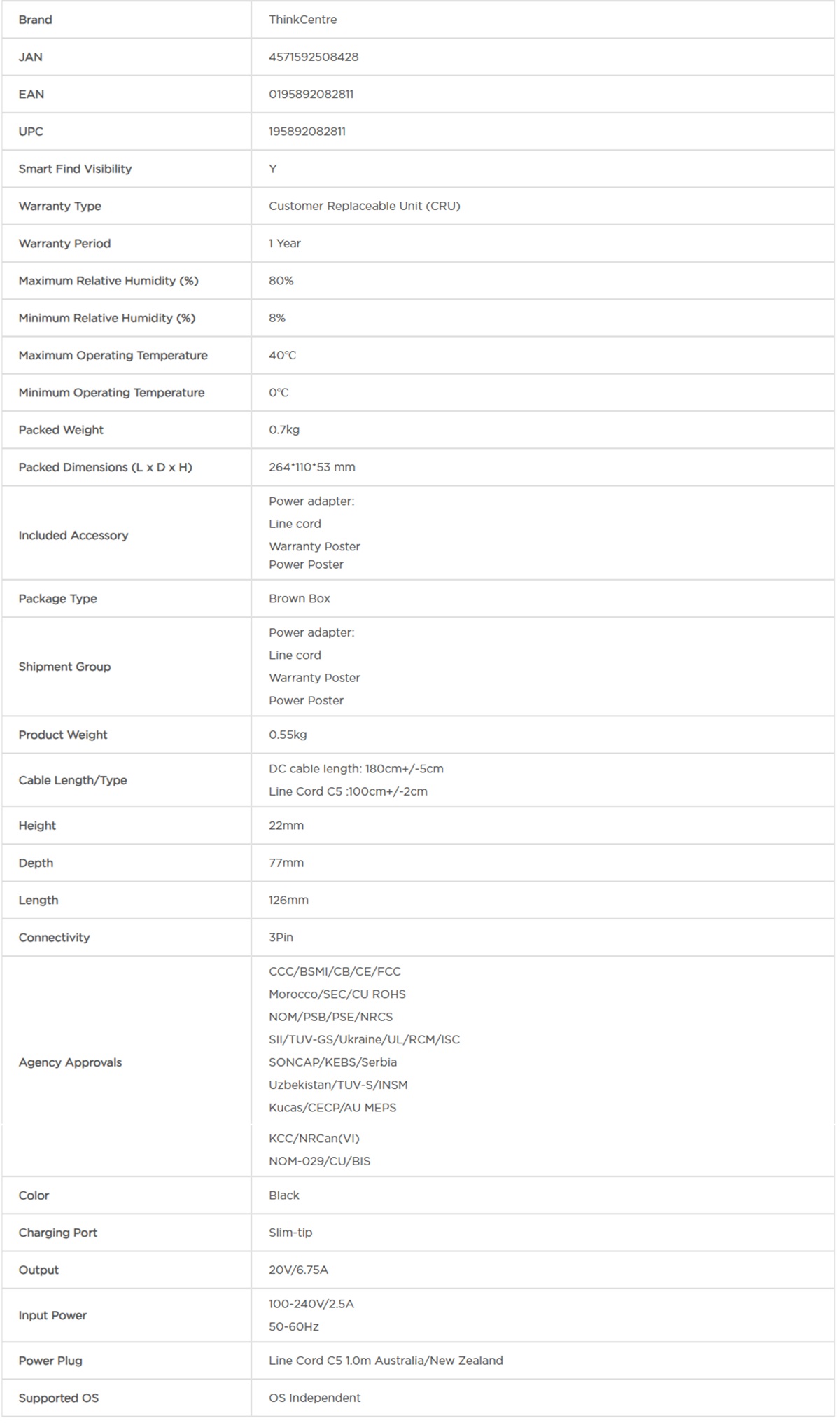Viewport: 840px width, 1423px height.
Task: Select the Customer Replaceable Unit (CRU) text
Action: pyautogui.click(x=364, y=206)
